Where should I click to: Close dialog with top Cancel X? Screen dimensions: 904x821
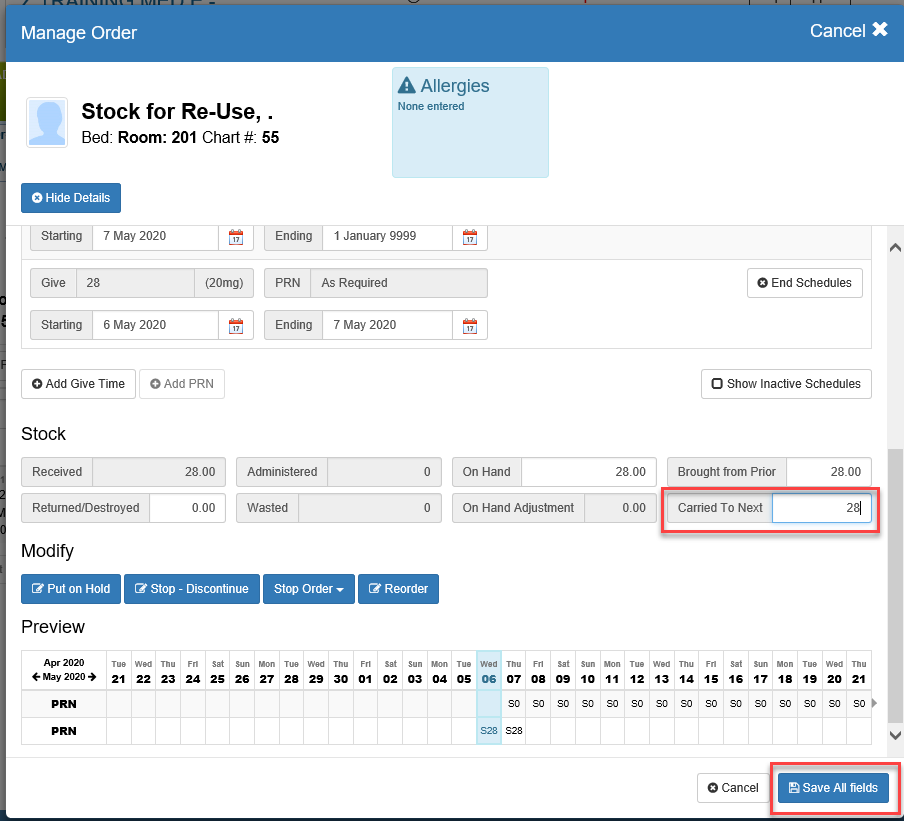coord(848,31)
